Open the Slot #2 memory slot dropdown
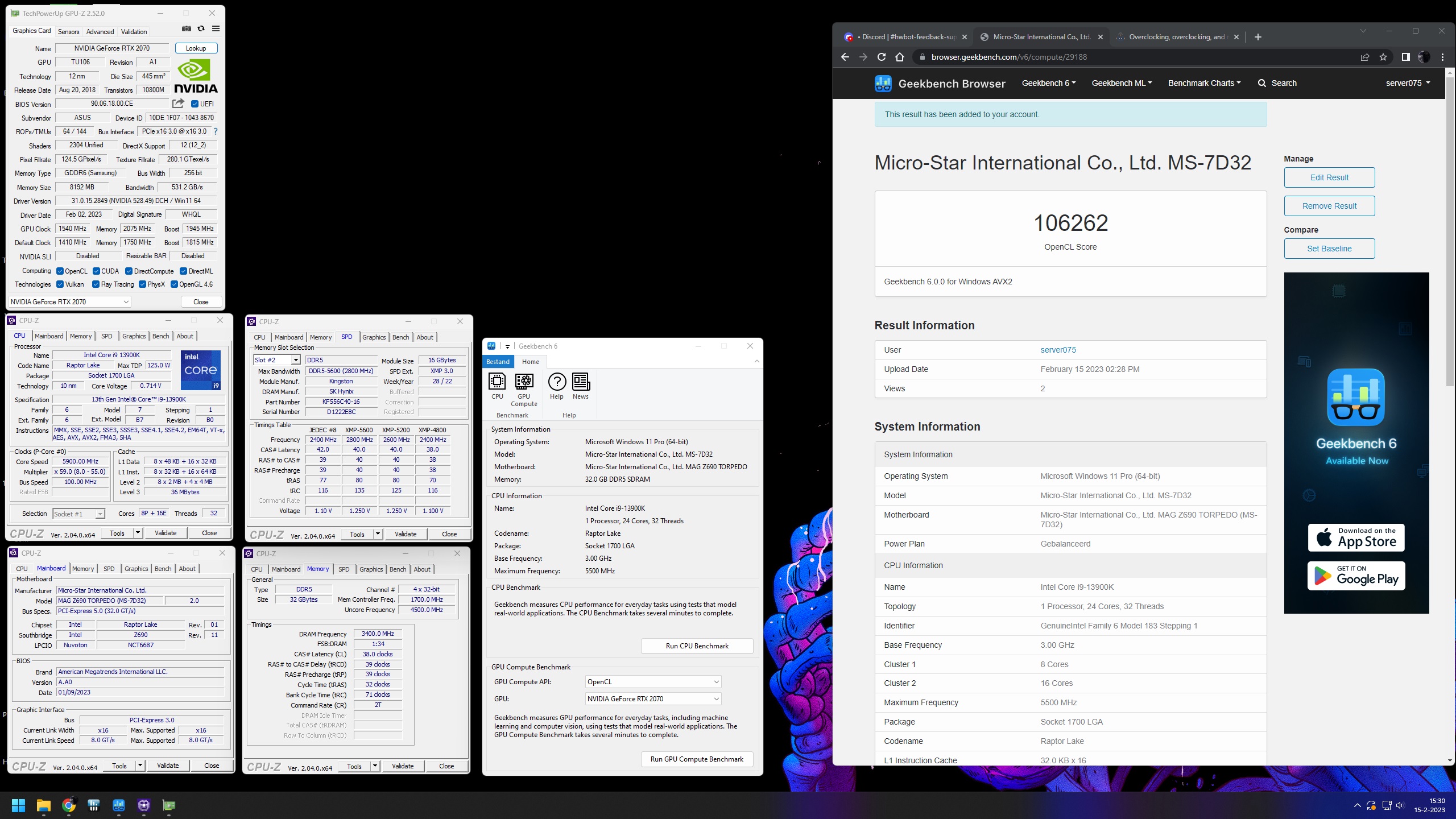The width and height of the screenshot is (1456, 819). [x=276, y=360]
